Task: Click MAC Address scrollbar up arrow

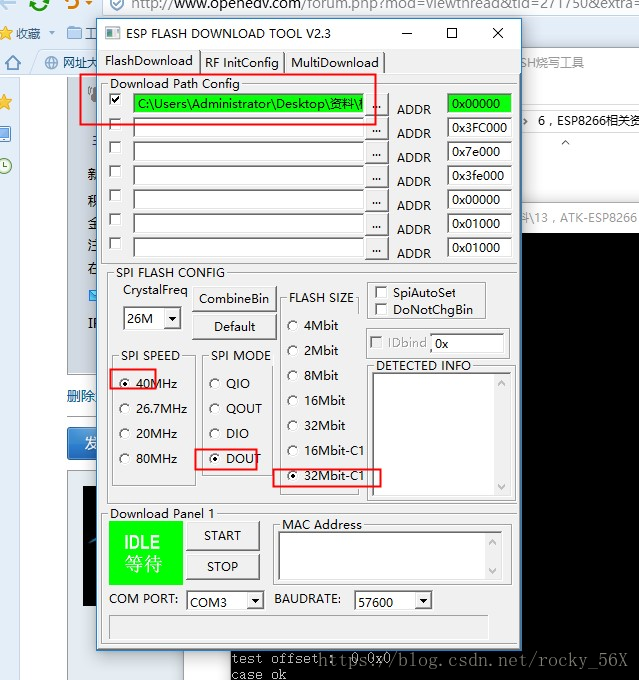Action: [493, 542]
